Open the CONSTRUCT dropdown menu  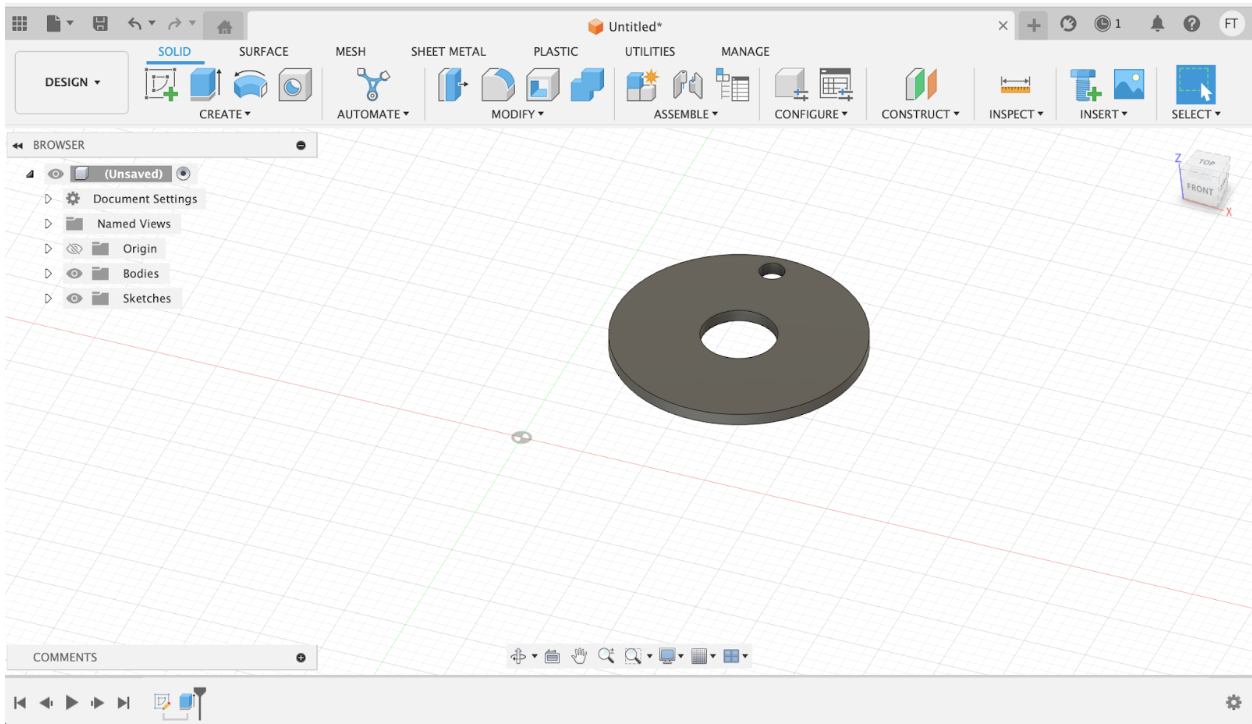click(920, 114)
